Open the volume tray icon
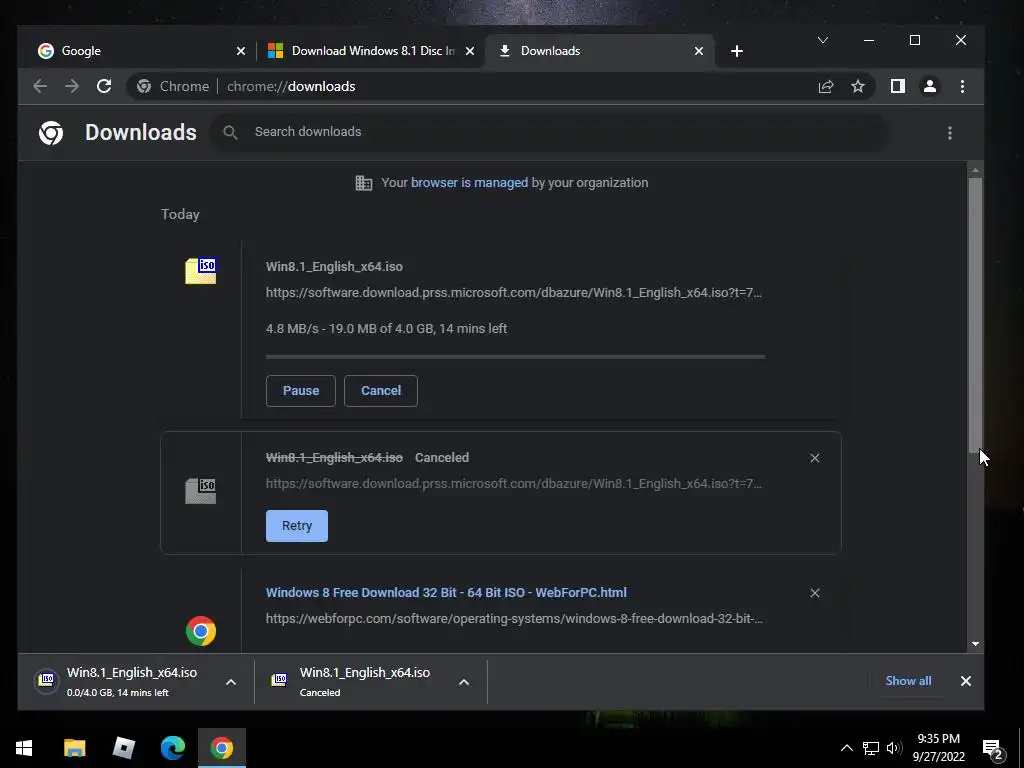This screenshot has height=768, width=1024. click(x=894, y=748)
